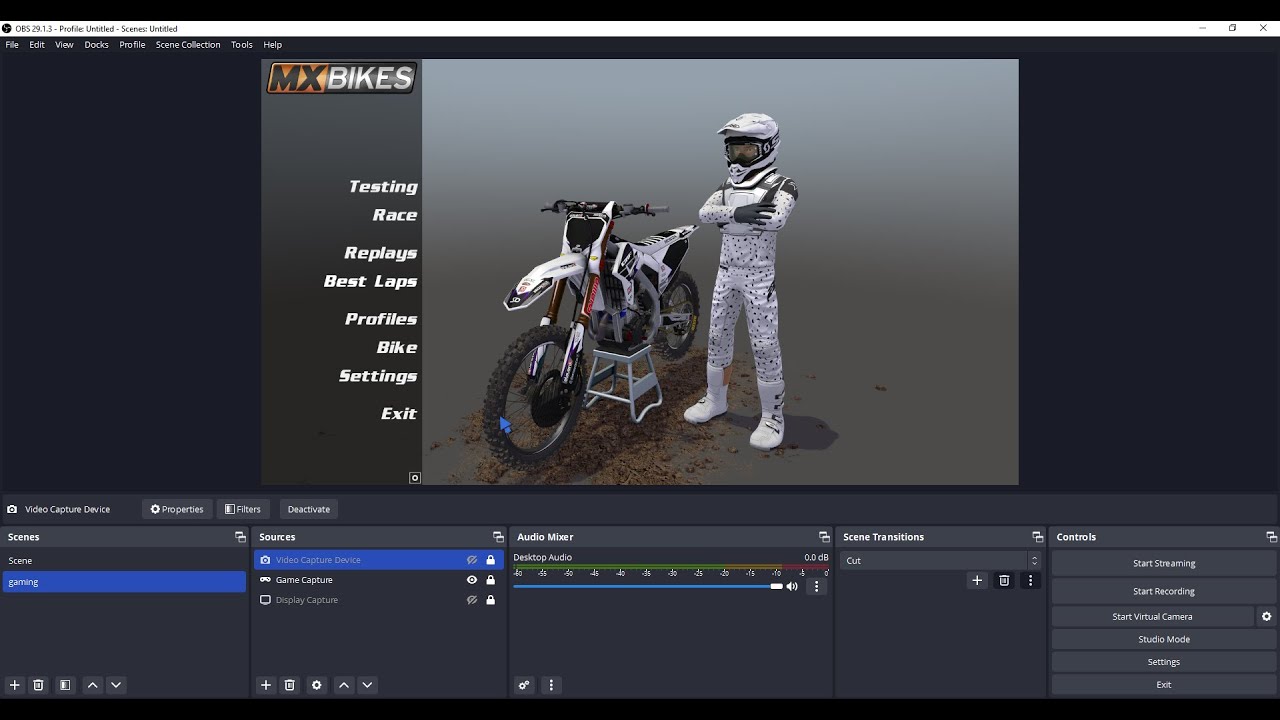Open scene filters icon in Scenes panel
The height and width of the screenshot is (720, 1280).
65,685
